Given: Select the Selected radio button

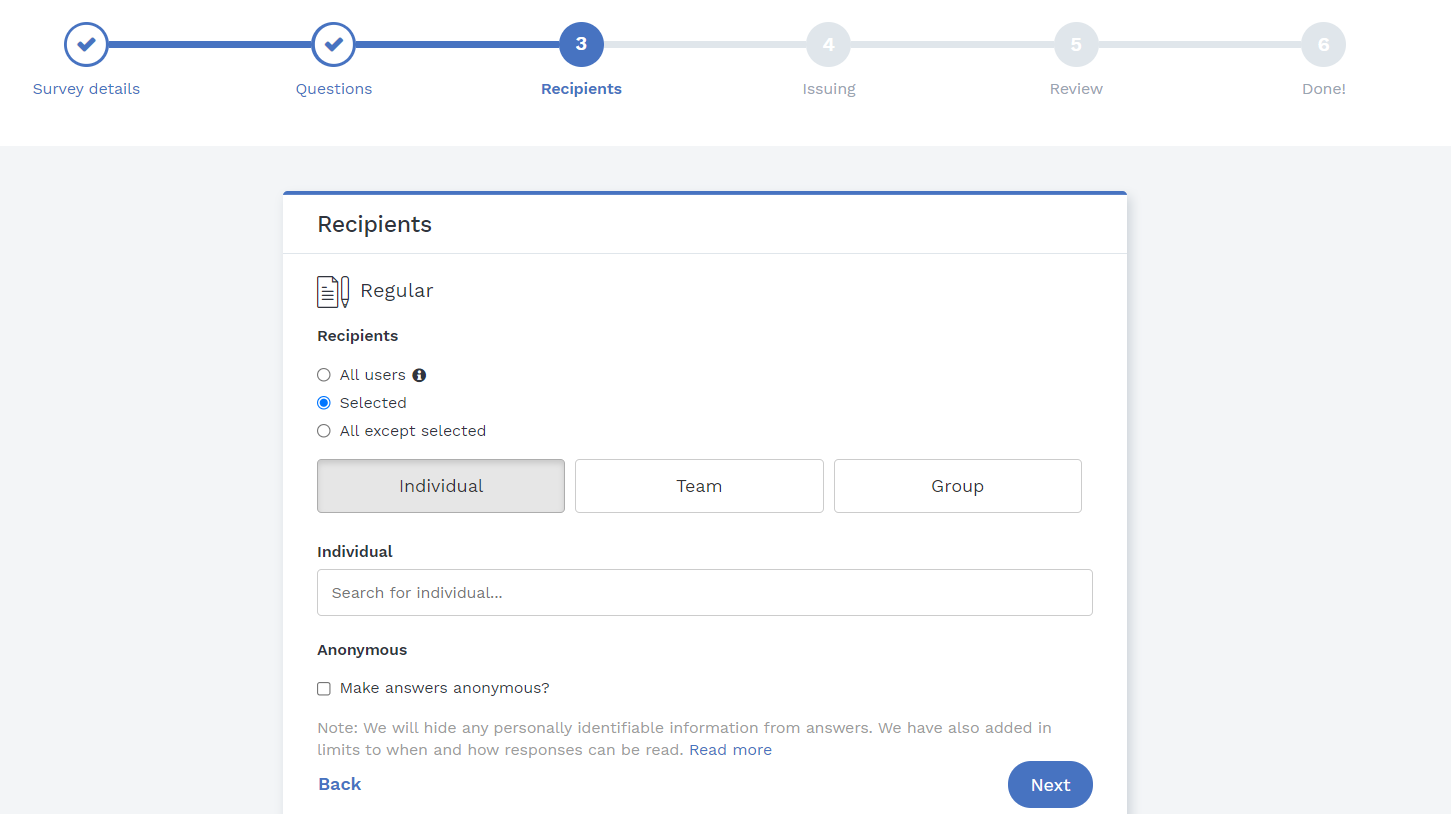Looking at the screenshot, I should (324, 403).
